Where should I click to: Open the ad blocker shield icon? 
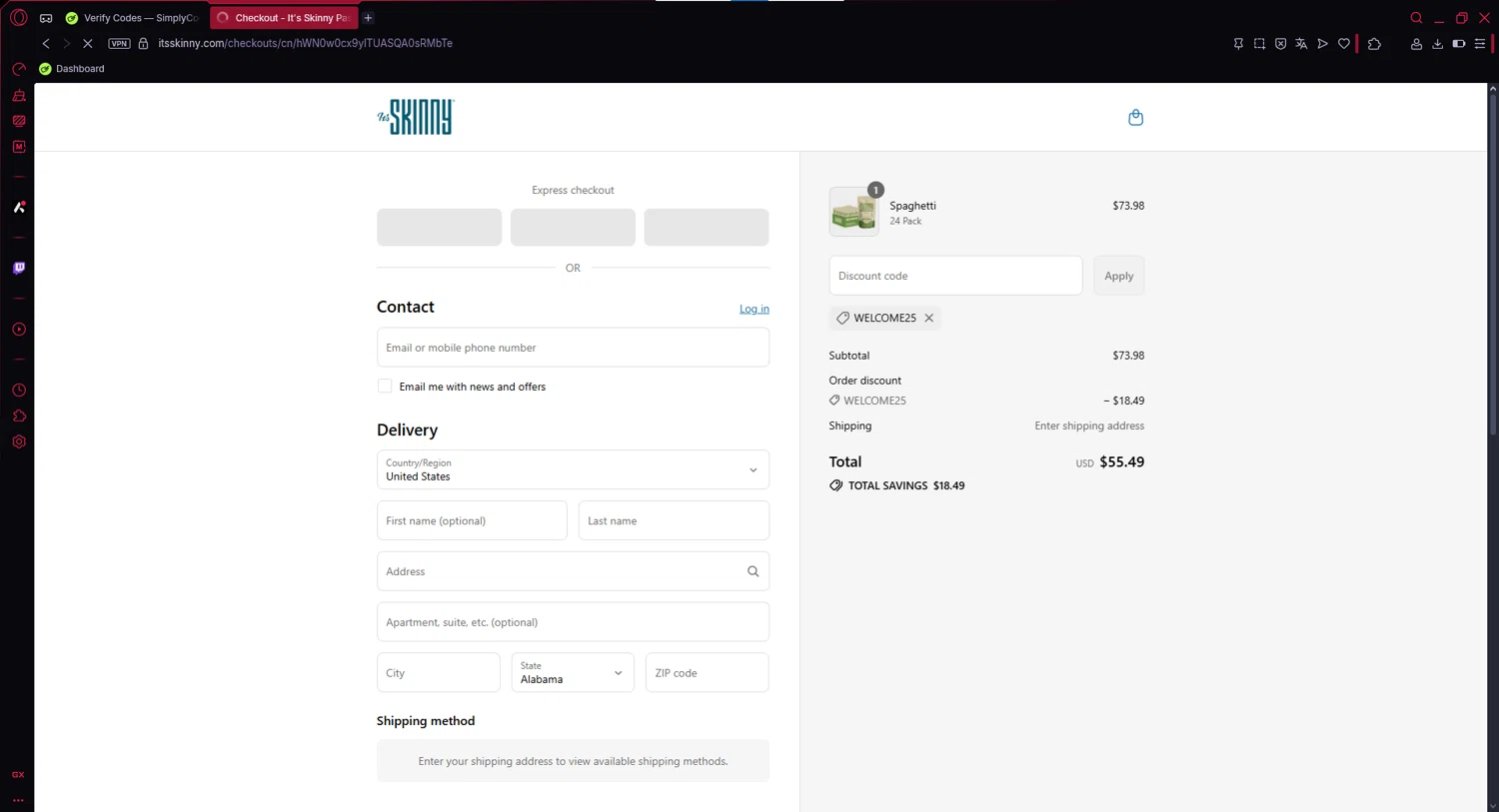1280,43
